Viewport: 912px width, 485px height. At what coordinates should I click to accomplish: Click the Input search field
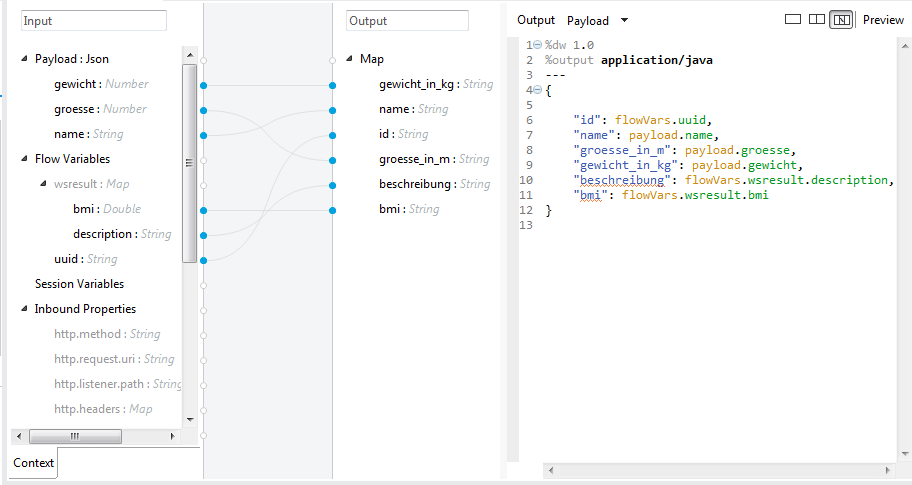point(94,21)
